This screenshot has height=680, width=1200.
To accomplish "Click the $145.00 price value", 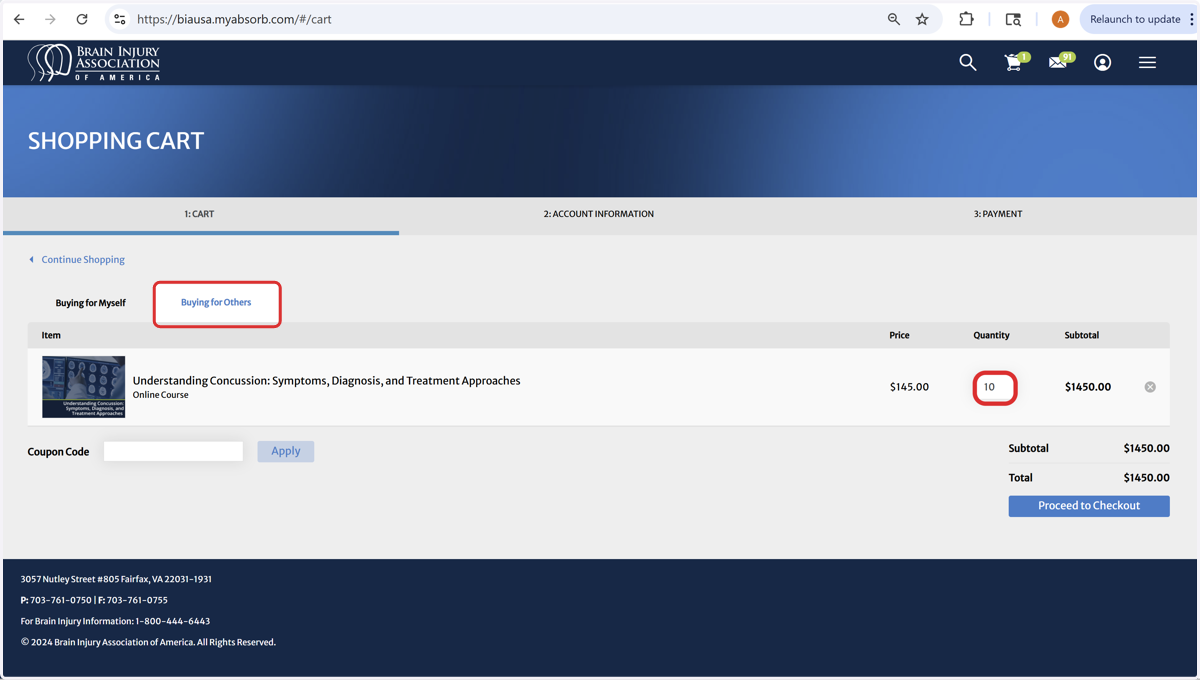I will pos(909,387).
